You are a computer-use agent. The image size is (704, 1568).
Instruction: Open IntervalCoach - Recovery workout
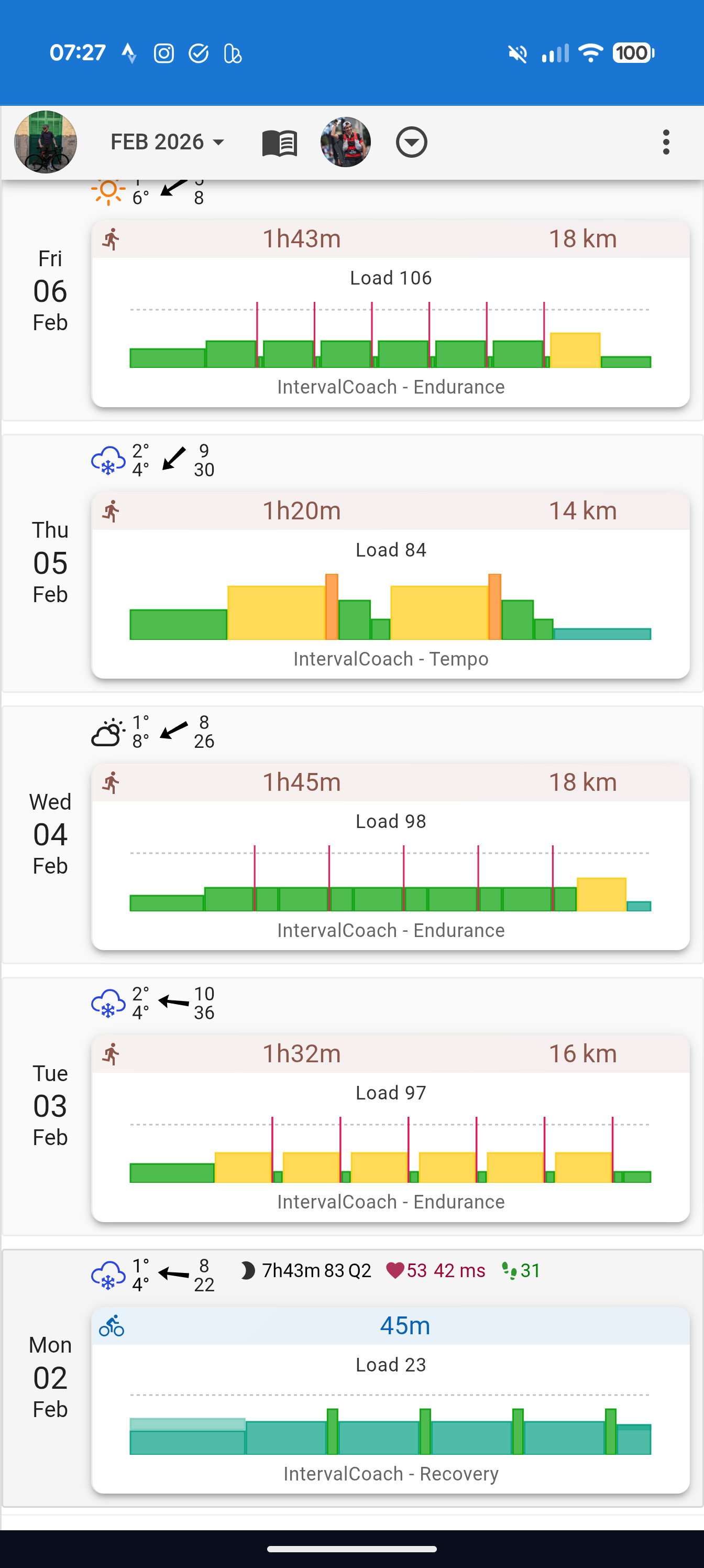click(391, 1473)
